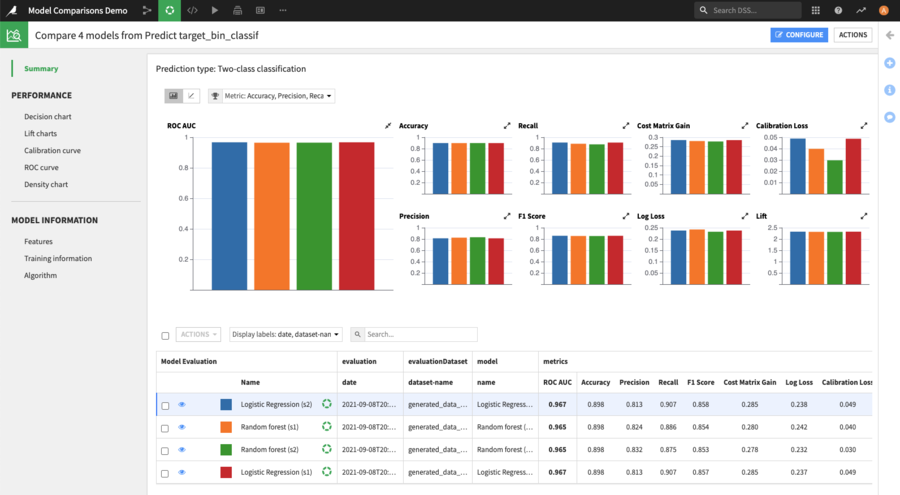Open the Random forest (s1) model link
Viewport: 900px width, 495px height.
(269, 427)
